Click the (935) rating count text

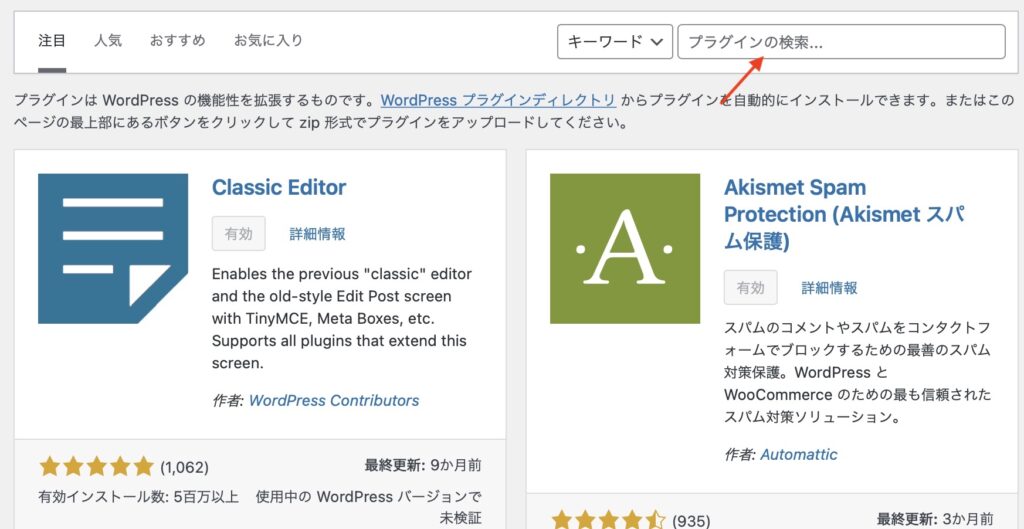pyautogui.click(x=691, y=521)
